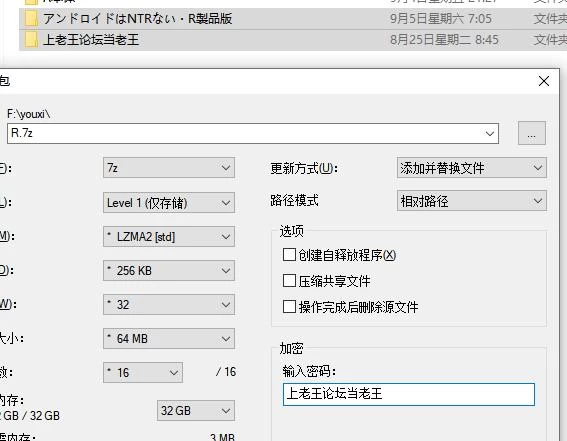Close the archive dialog with X

[543, 81]
